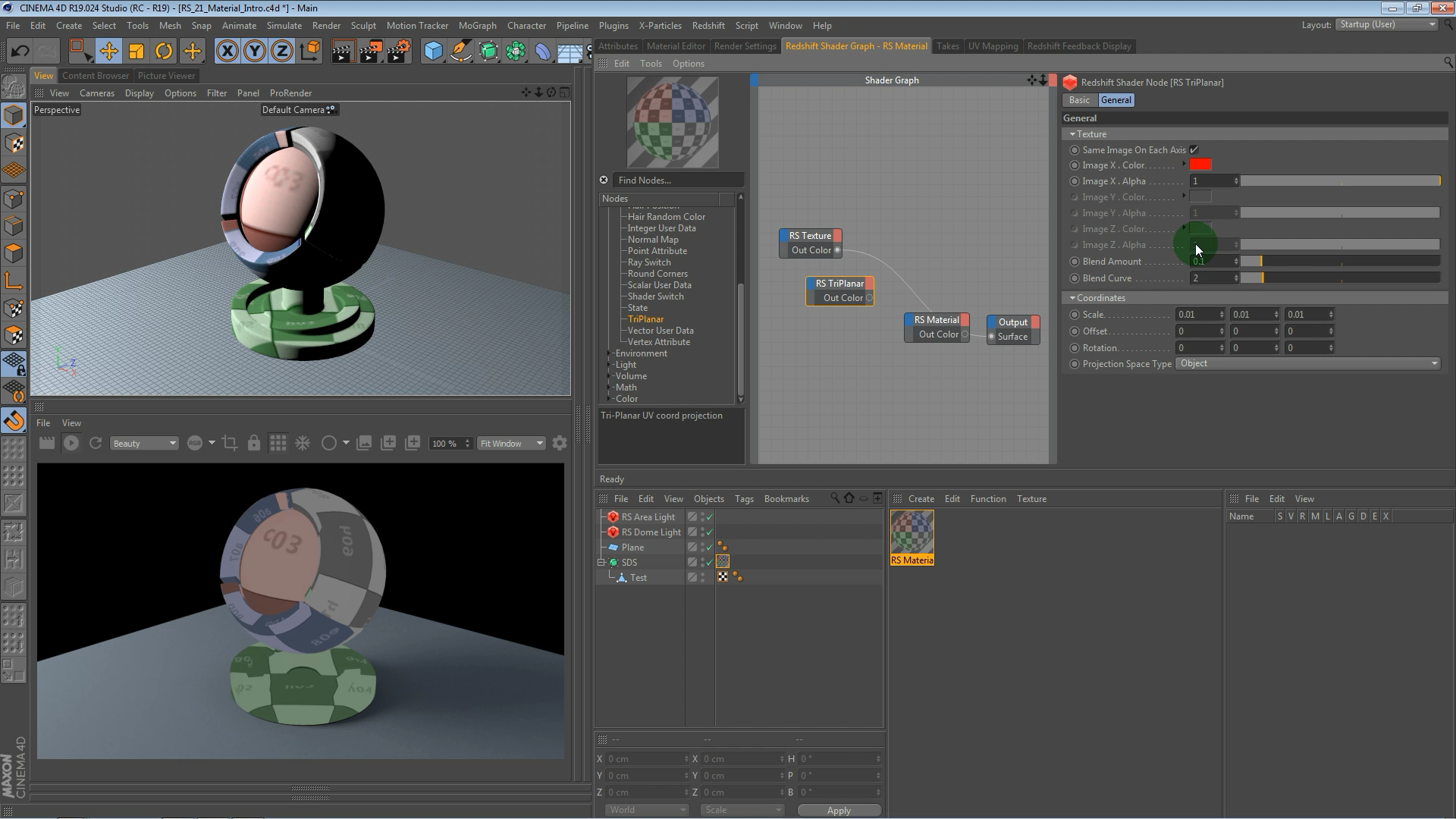Open the spline pen tool

pos(460,52)
